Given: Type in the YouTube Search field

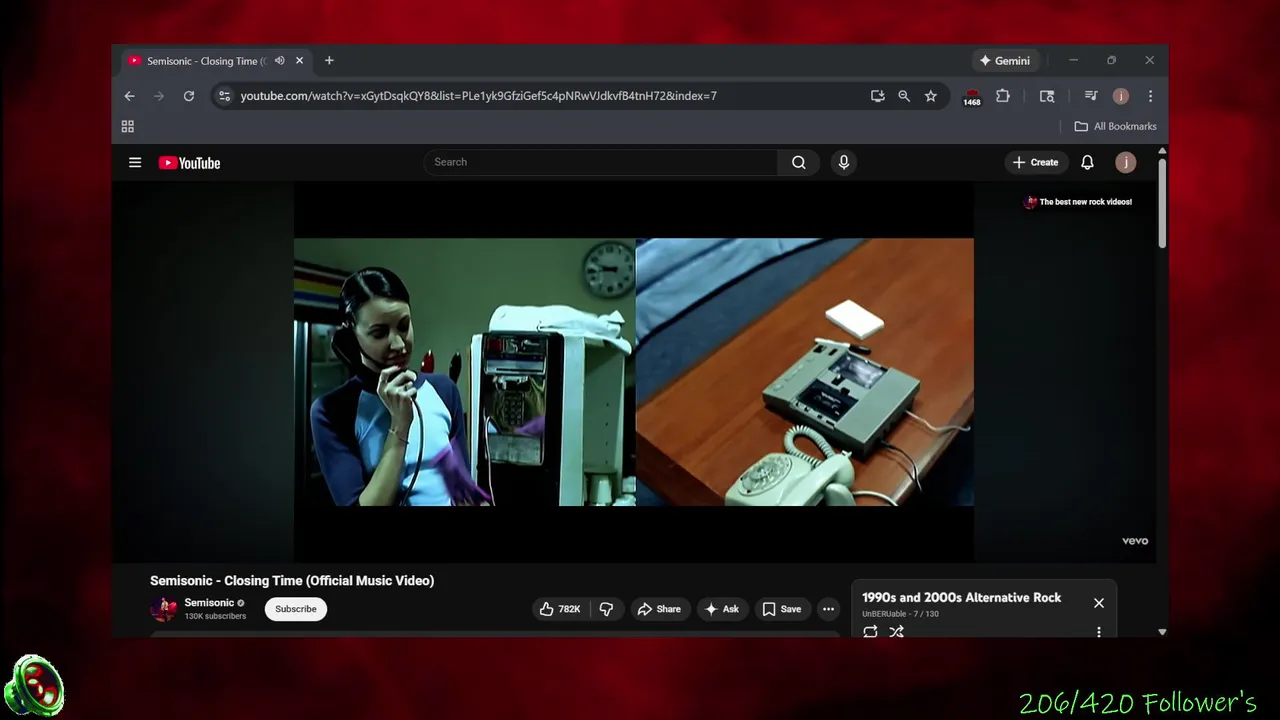Looking at the screenshot, I should 601,162.
